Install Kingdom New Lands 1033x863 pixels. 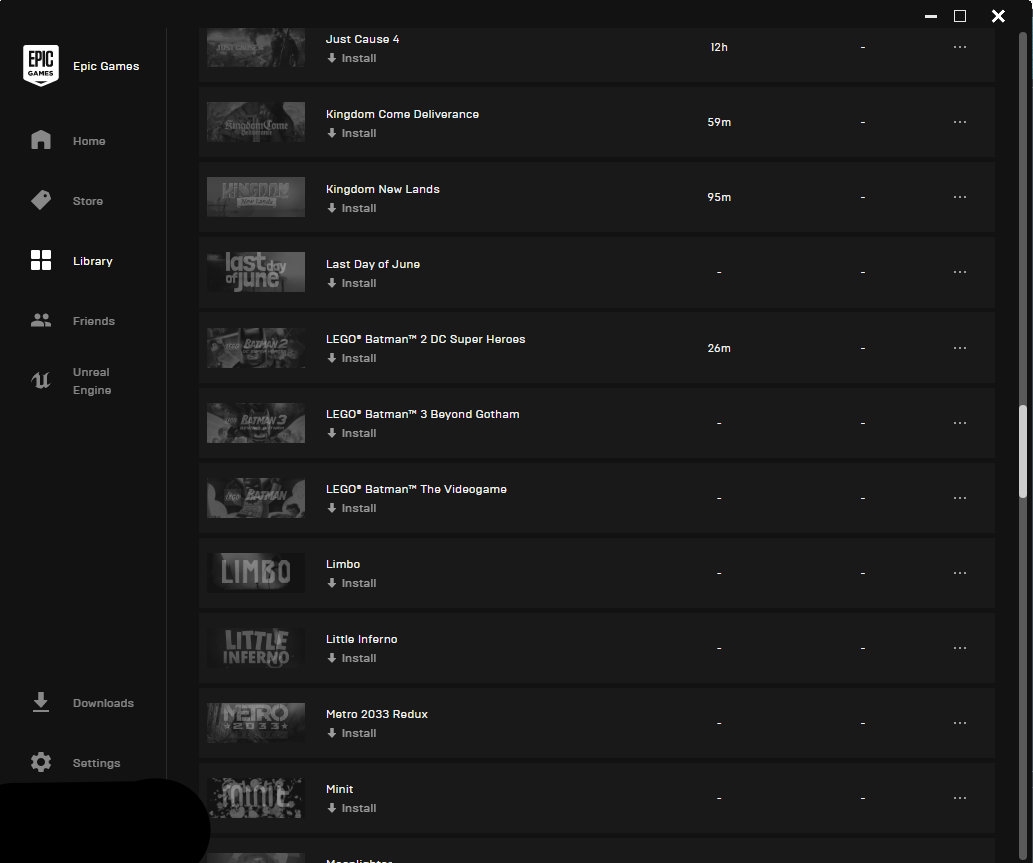point(352,208)
